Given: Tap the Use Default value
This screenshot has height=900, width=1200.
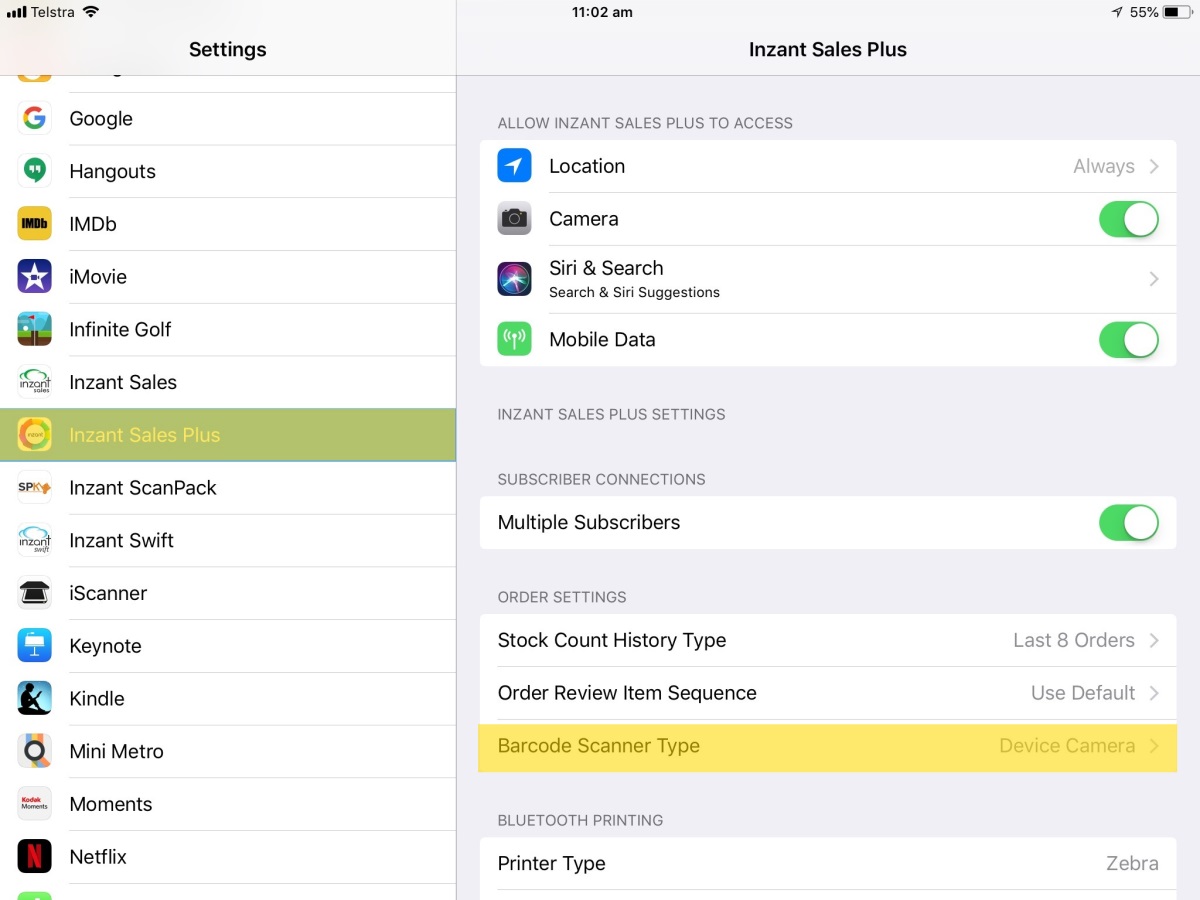Looking at the screenshot, I should [1083, 693].
